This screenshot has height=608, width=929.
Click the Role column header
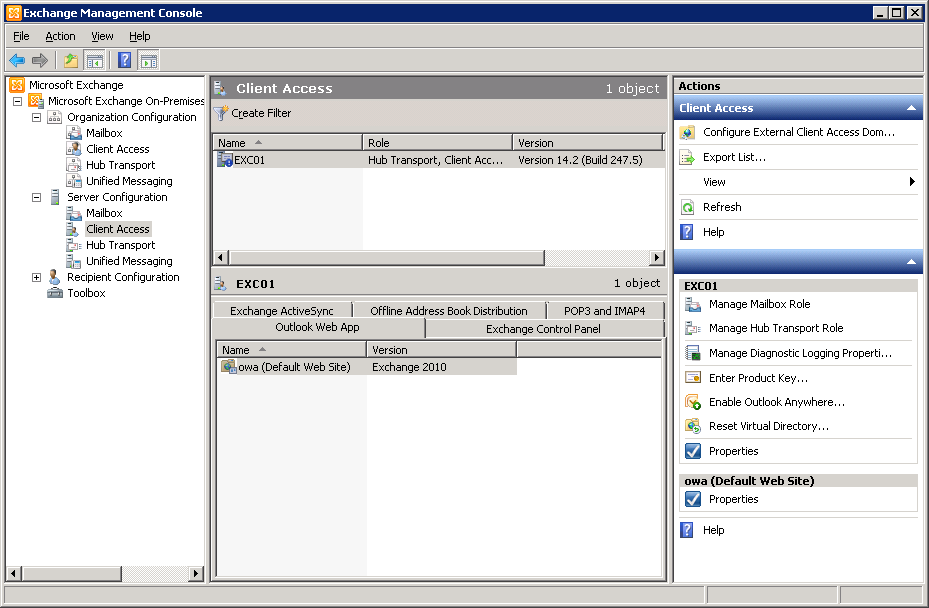tap(438, 143)
